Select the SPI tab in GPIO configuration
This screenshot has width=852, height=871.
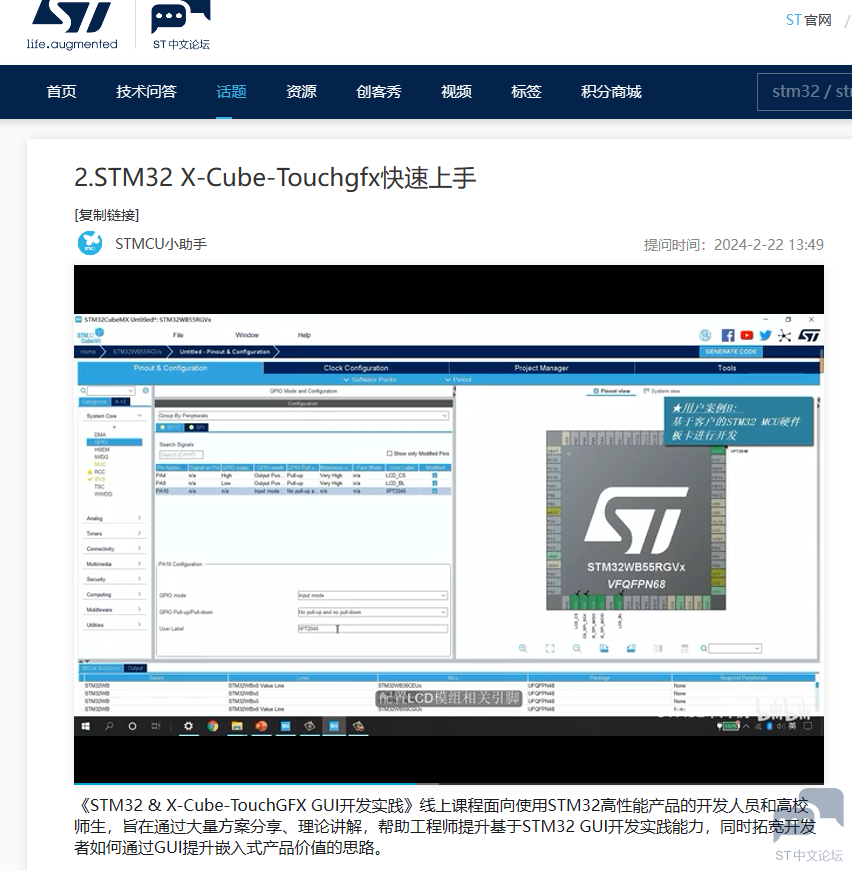[197, 427]
